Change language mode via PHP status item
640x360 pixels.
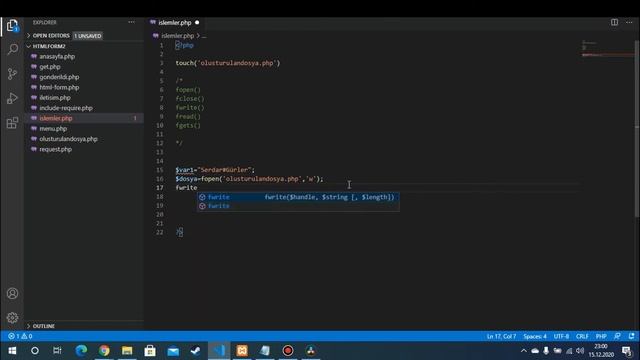tap(601, 336)
